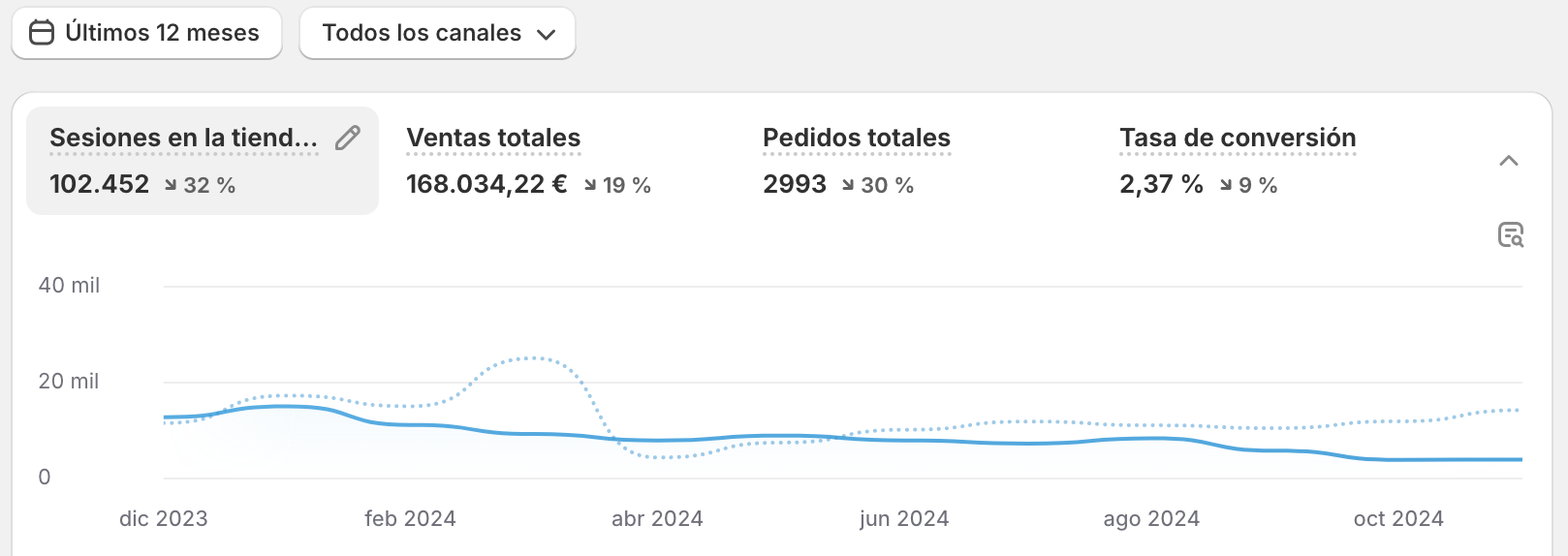This screenshot has height=556, width=1568.
Task: Open the report view magnifier icon
Action: click(1510, 234)
